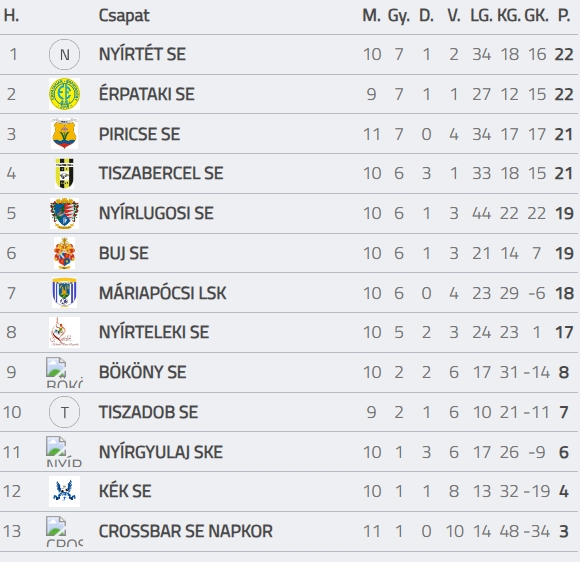
Task: Click the P. points column header
Action: click(564, 16)
